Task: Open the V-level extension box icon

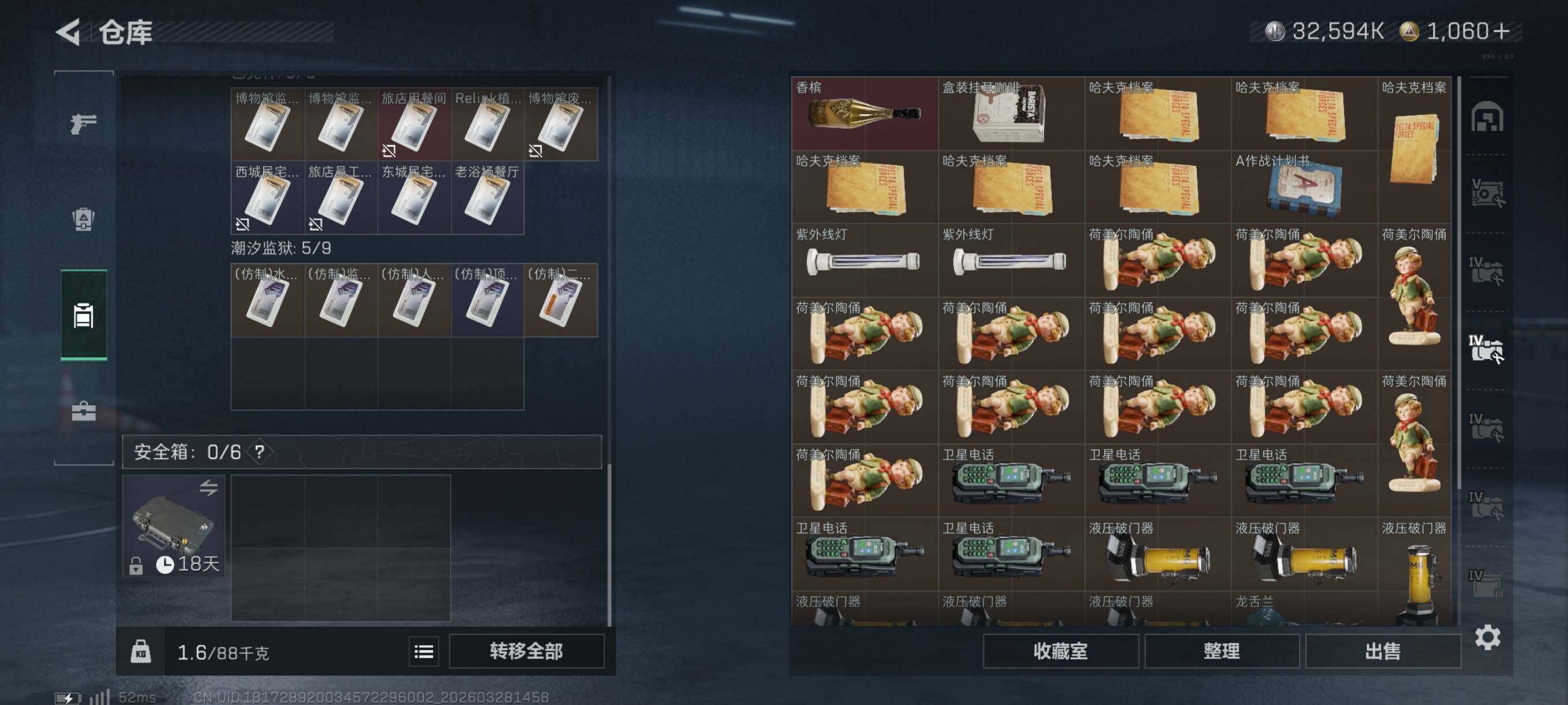Action: click(x=1487, y=193)
